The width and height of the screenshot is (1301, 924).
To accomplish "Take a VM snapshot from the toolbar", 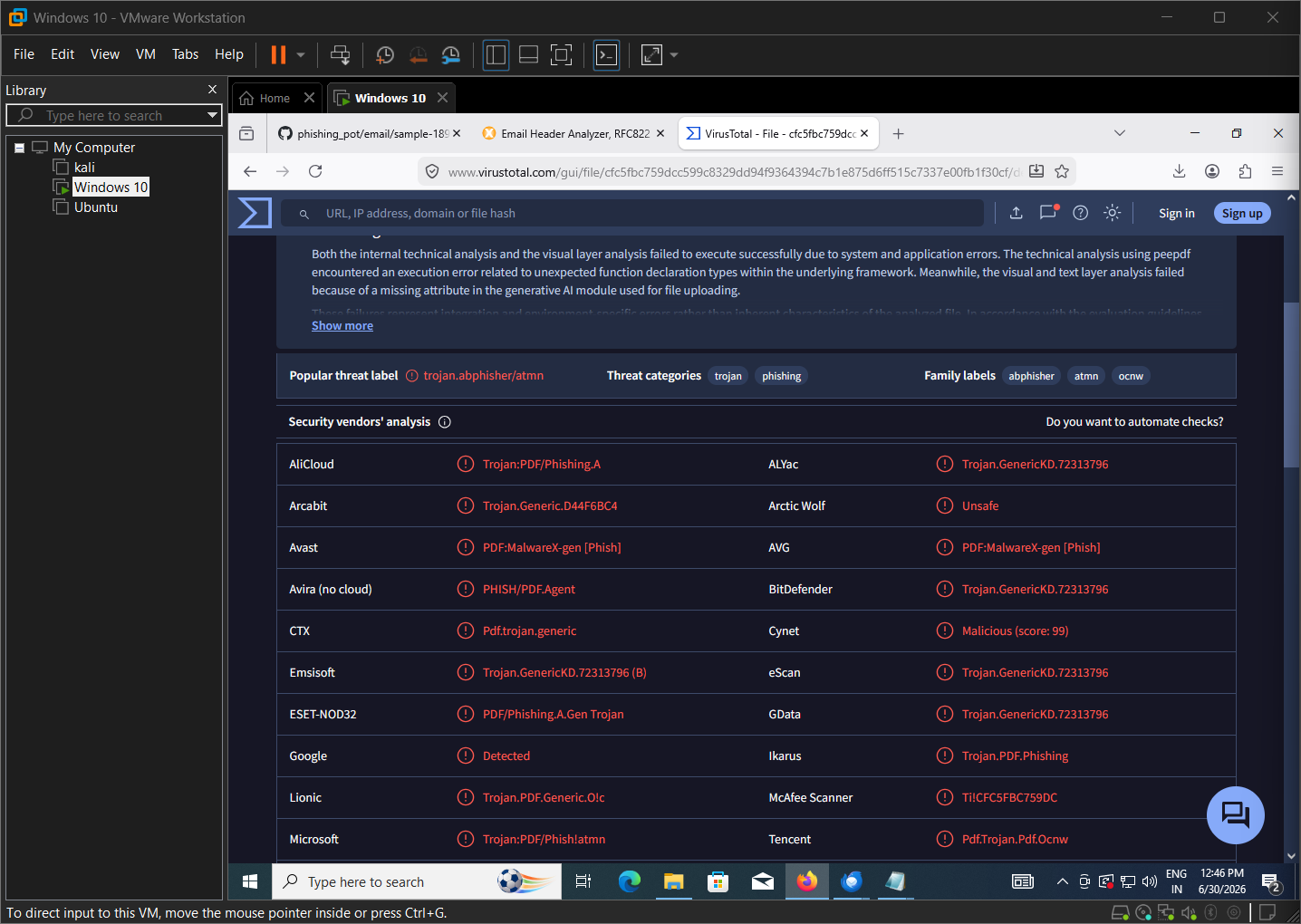I will click(x=385, y=55).
